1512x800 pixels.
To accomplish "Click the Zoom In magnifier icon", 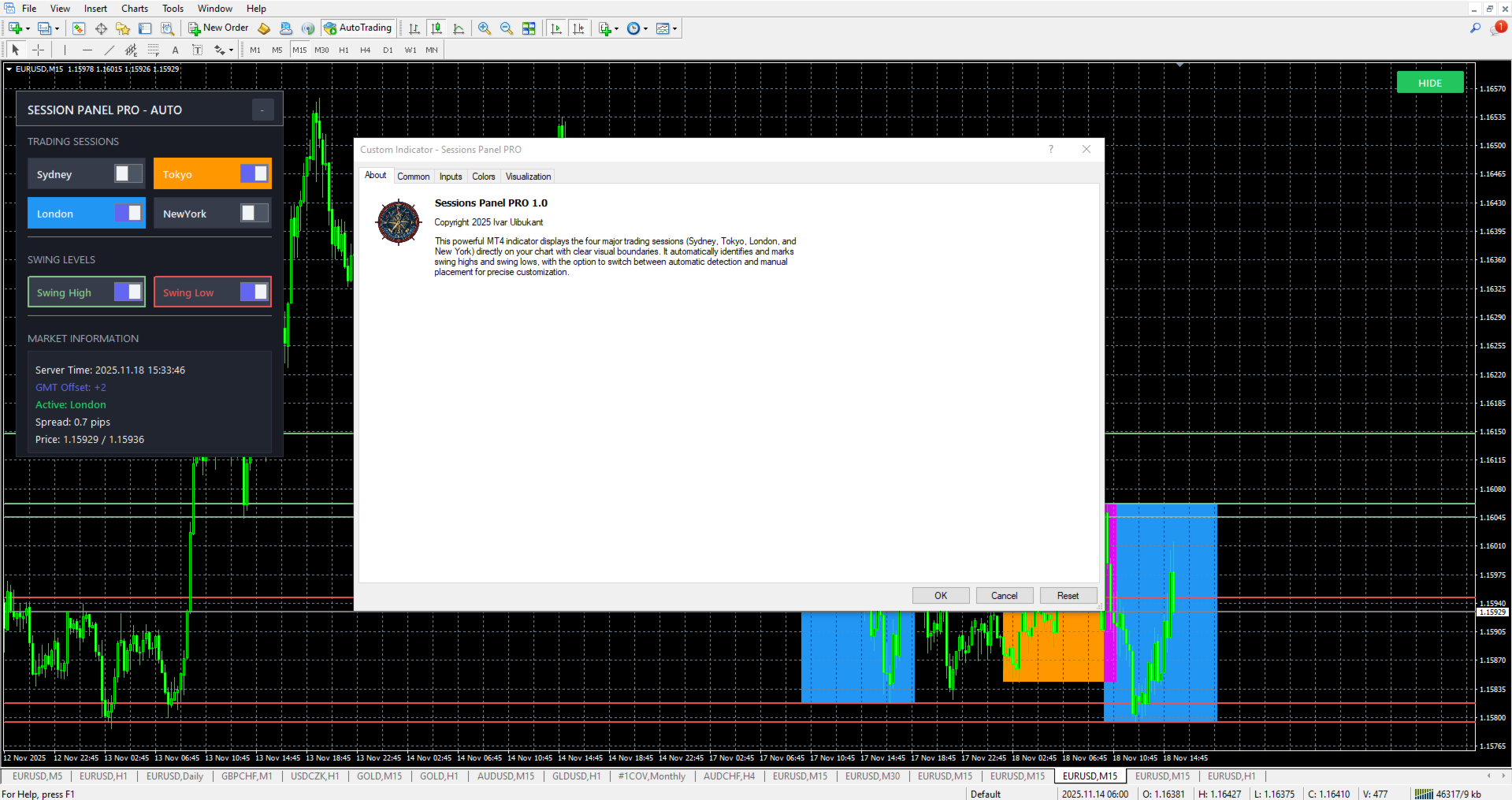I will [x=485, y=28].
